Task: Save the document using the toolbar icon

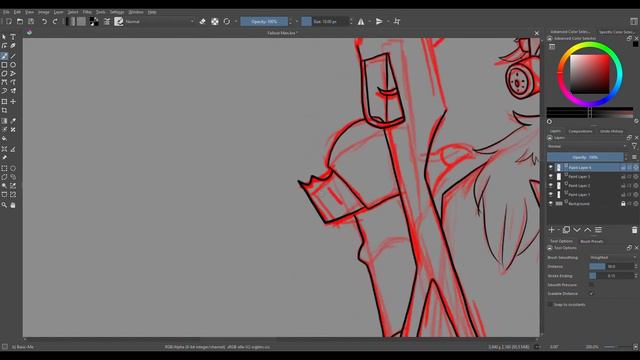Action: (x=31, y=21)
